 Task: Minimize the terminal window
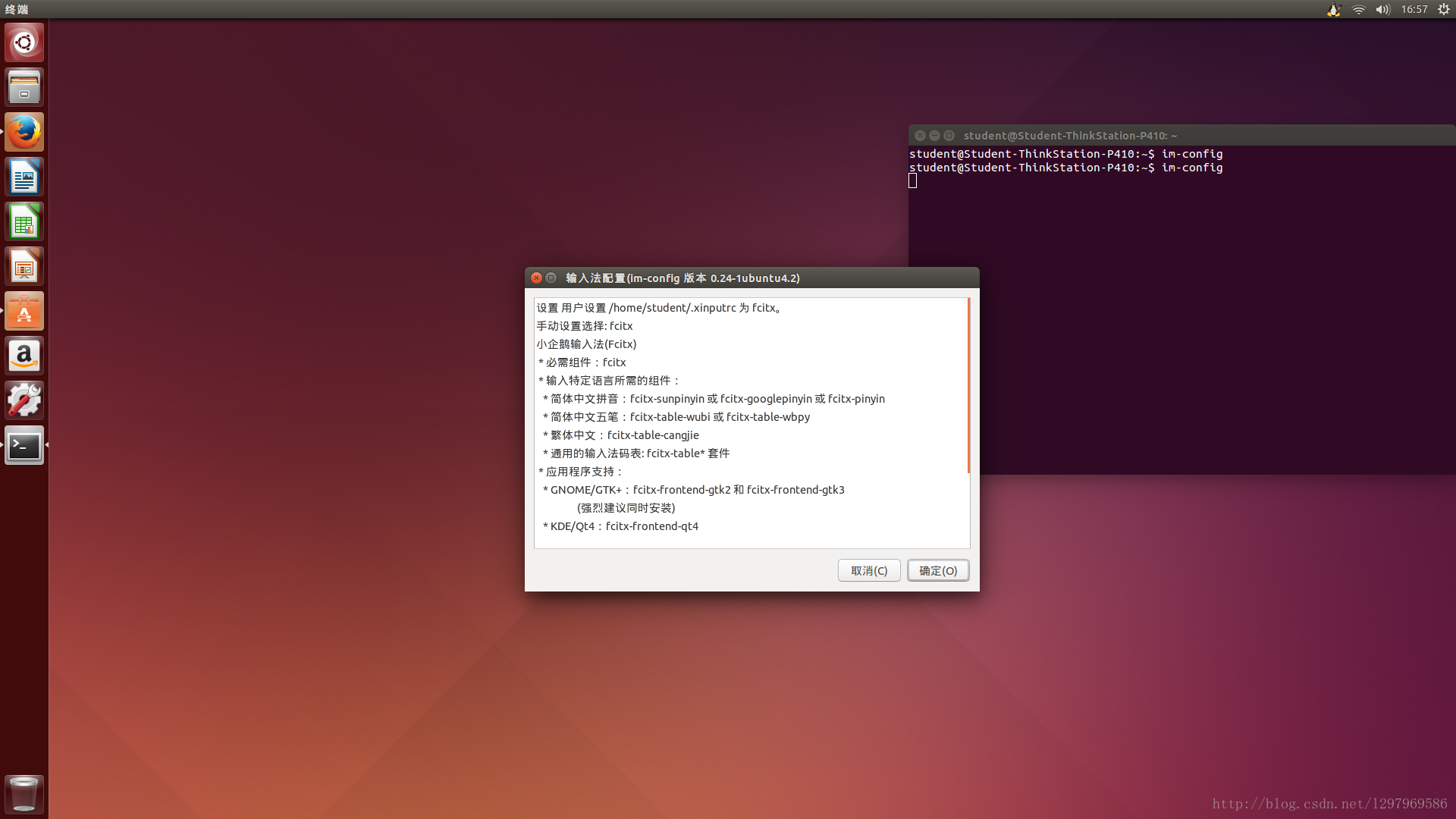(x=934, y=135)
